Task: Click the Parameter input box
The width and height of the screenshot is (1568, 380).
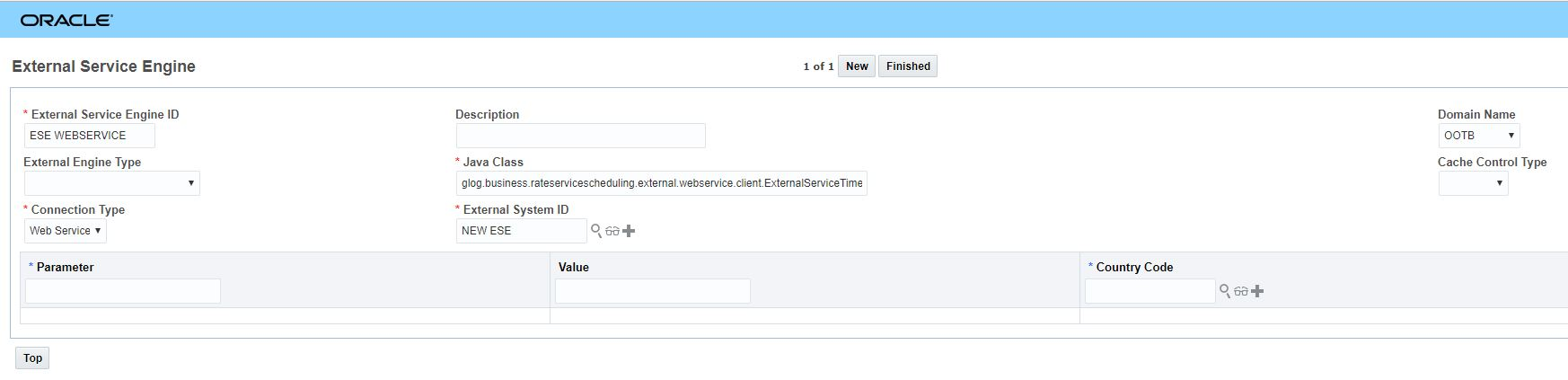Action: 123,291
